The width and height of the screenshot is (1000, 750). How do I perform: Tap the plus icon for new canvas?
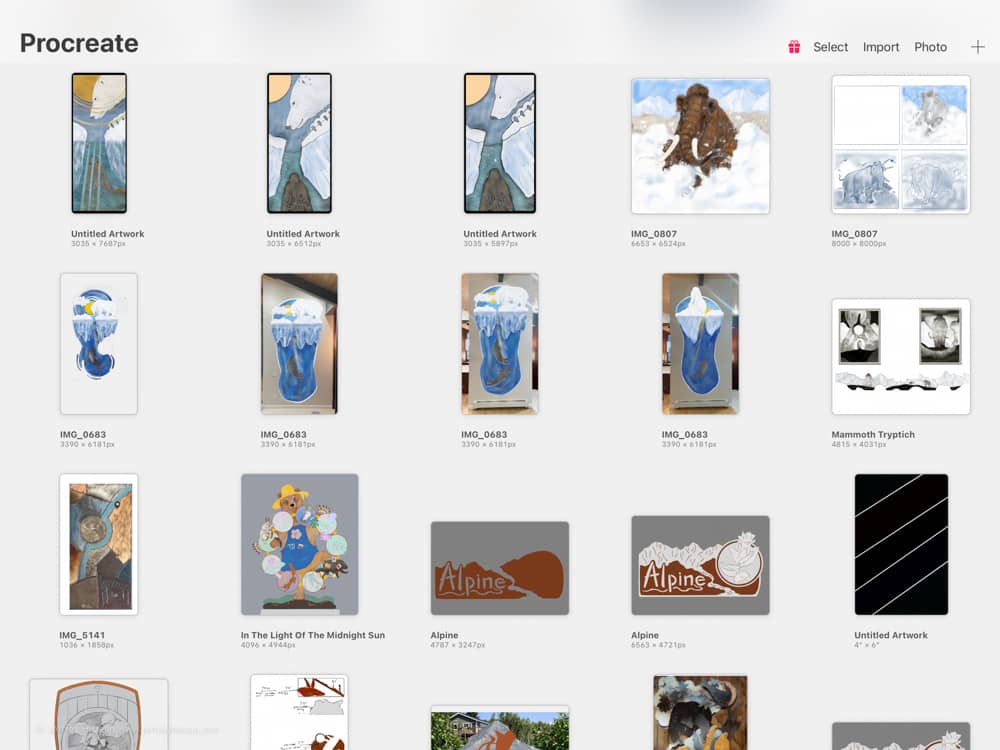978,47
